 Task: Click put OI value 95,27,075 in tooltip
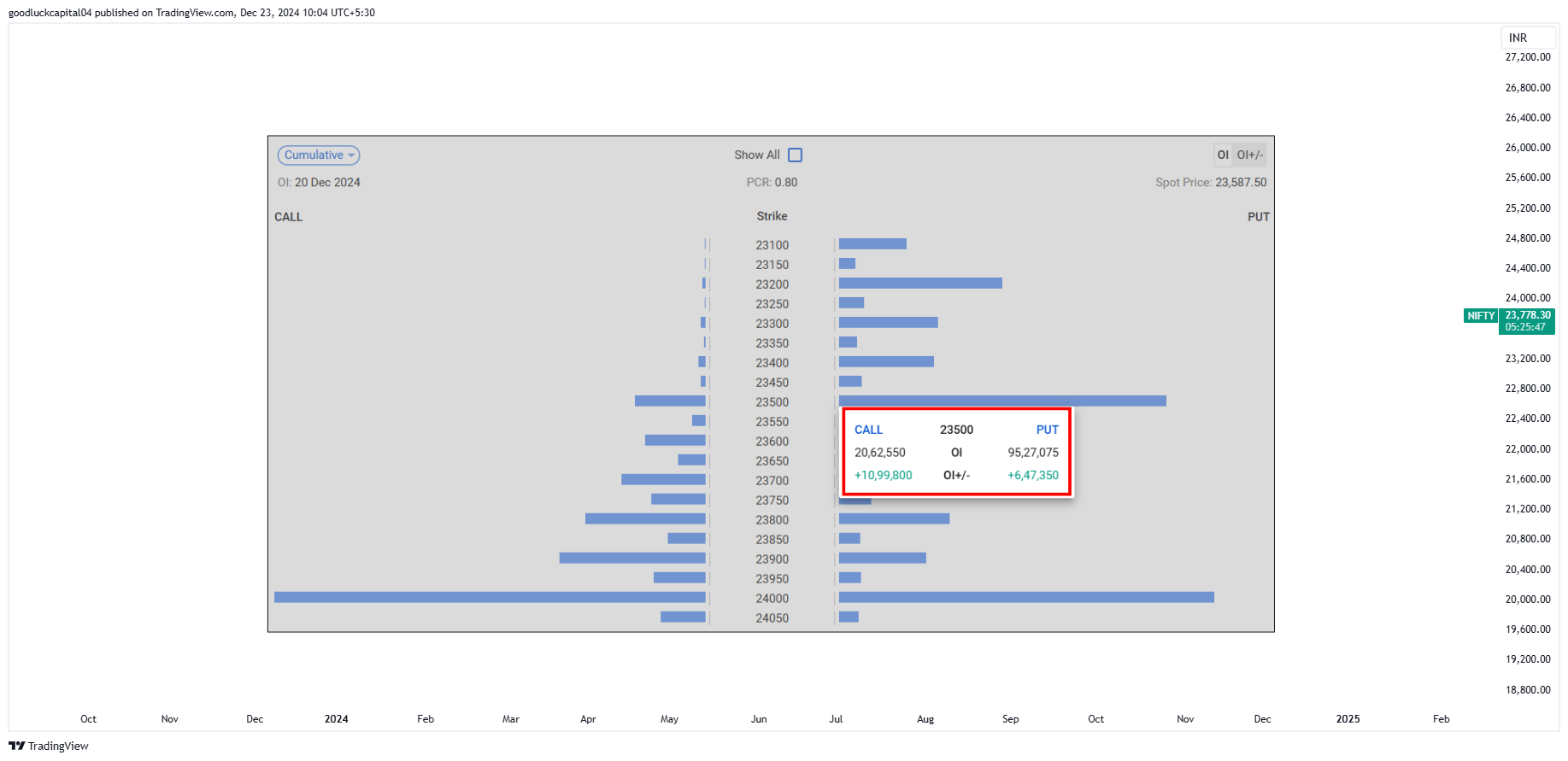click(1033, 453)
